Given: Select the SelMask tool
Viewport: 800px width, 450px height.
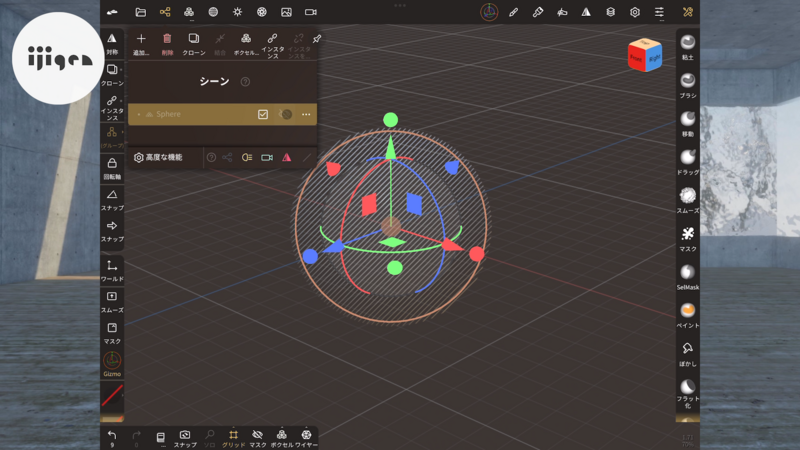Looking at the screenshot, I should point(688,277).
